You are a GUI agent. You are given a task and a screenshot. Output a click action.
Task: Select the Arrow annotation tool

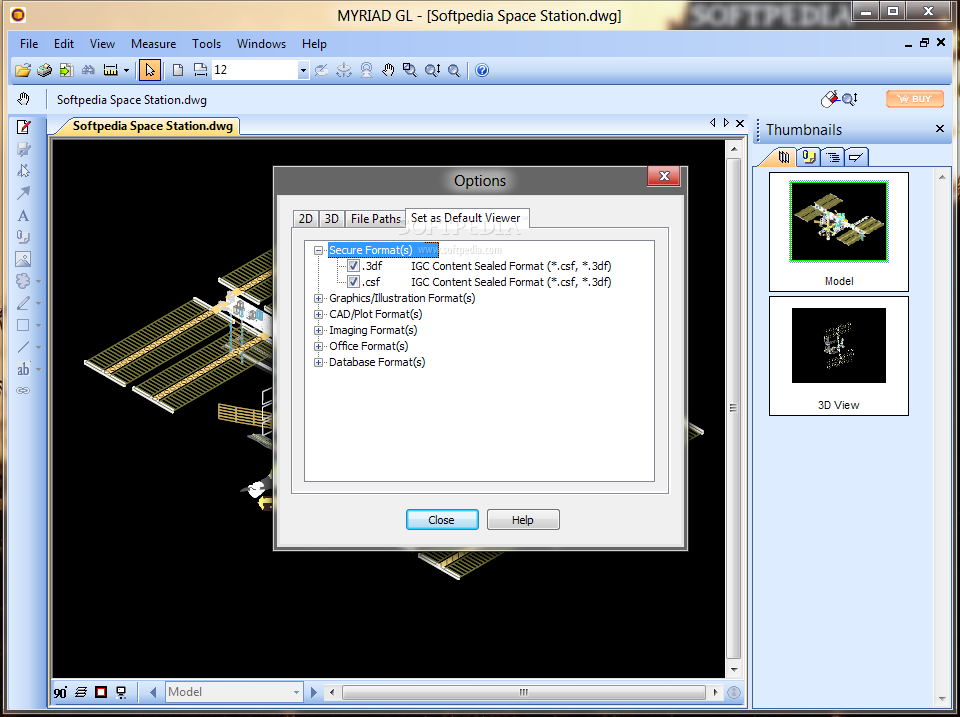click(23, 193)
